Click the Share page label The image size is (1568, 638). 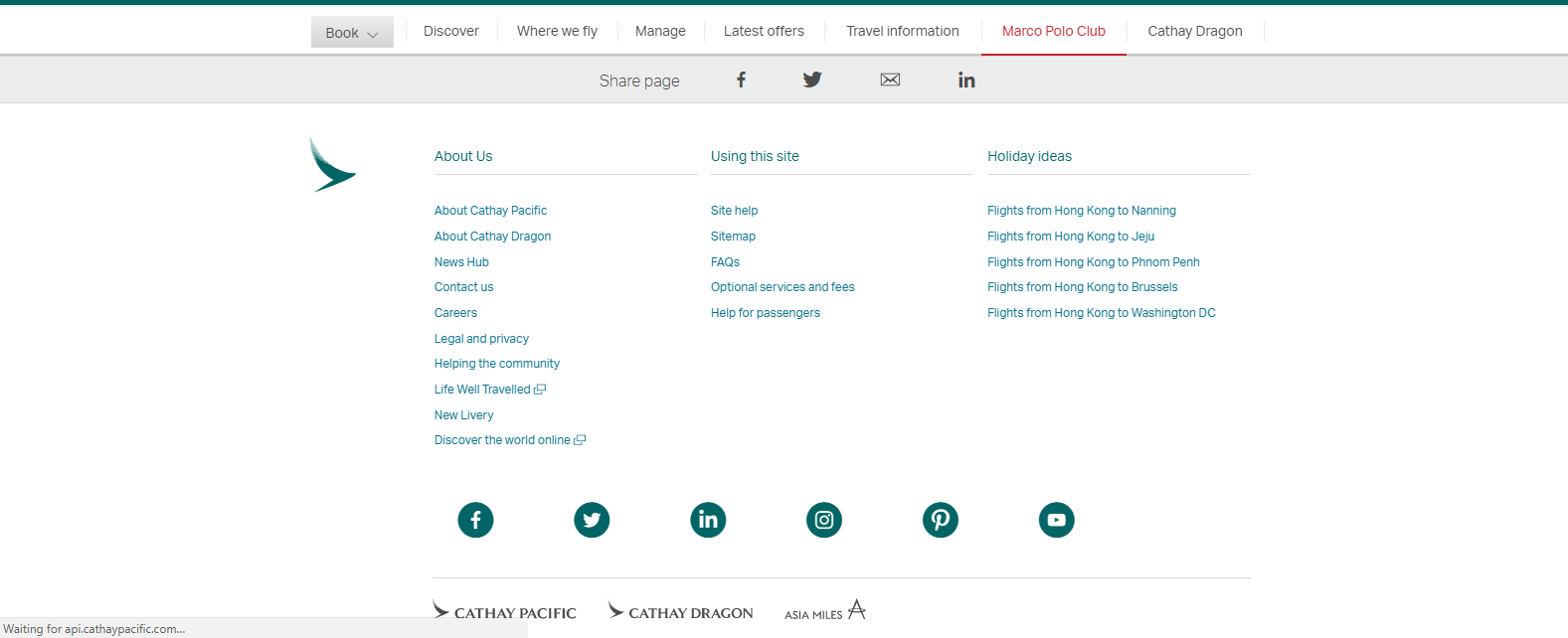point(639,80)
